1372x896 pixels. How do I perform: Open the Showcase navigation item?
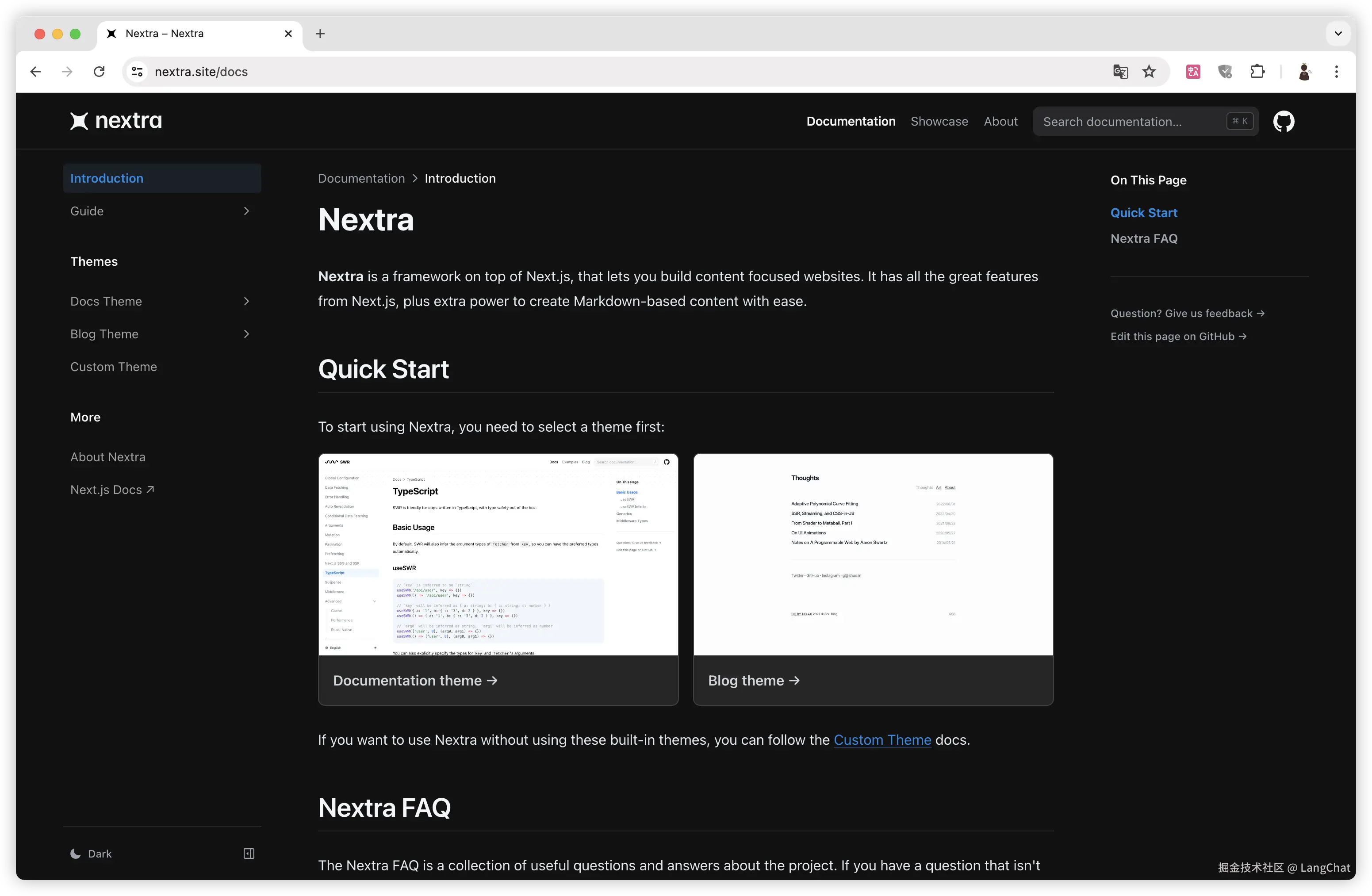[x=939, y=122]
